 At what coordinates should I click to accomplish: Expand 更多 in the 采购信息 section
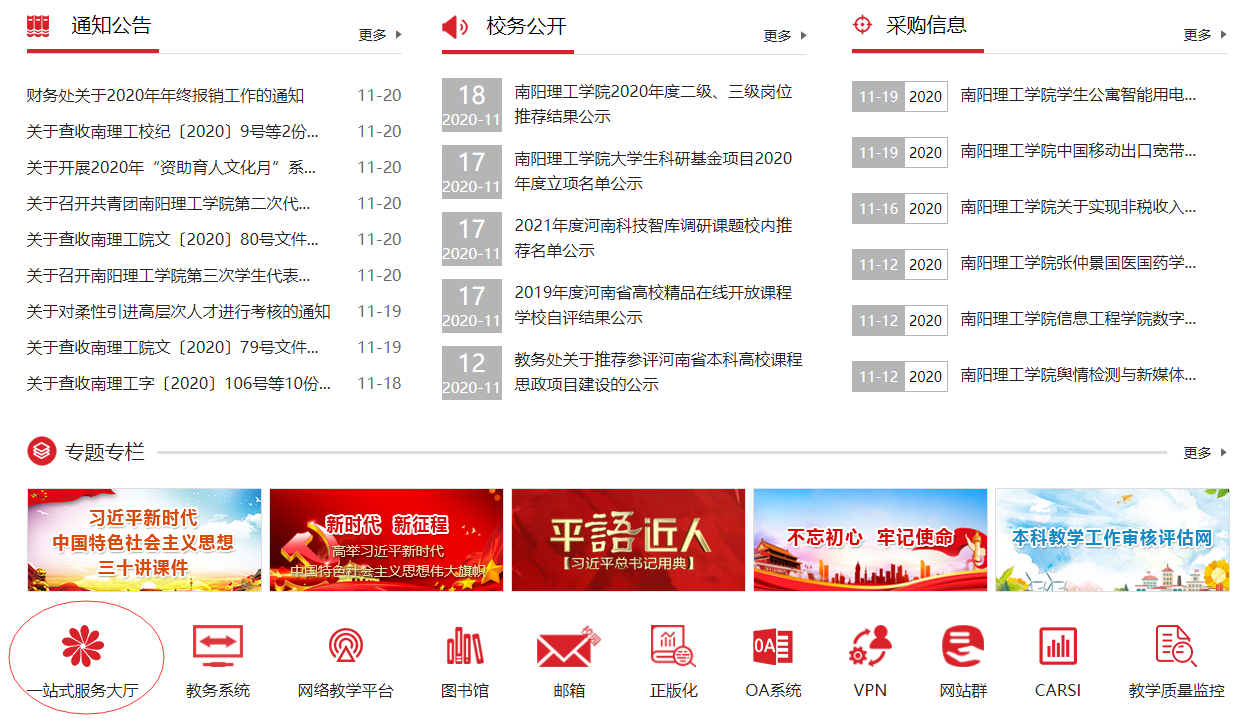[x=1204, y=35]
